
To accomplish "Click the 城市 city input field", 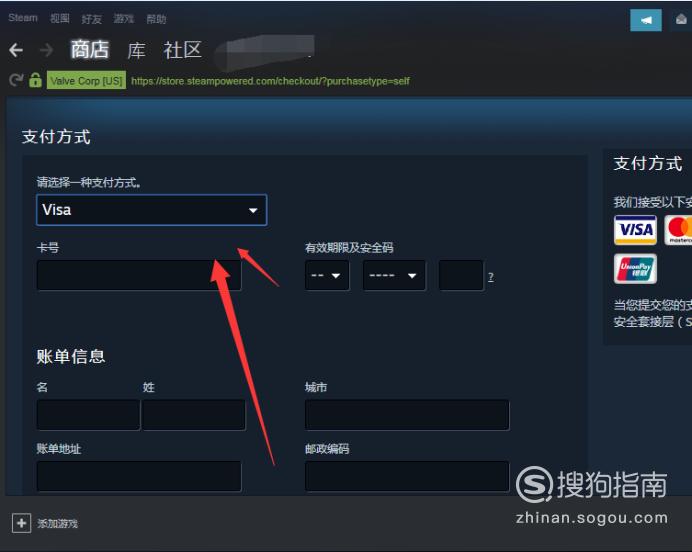I will (407, 415).
